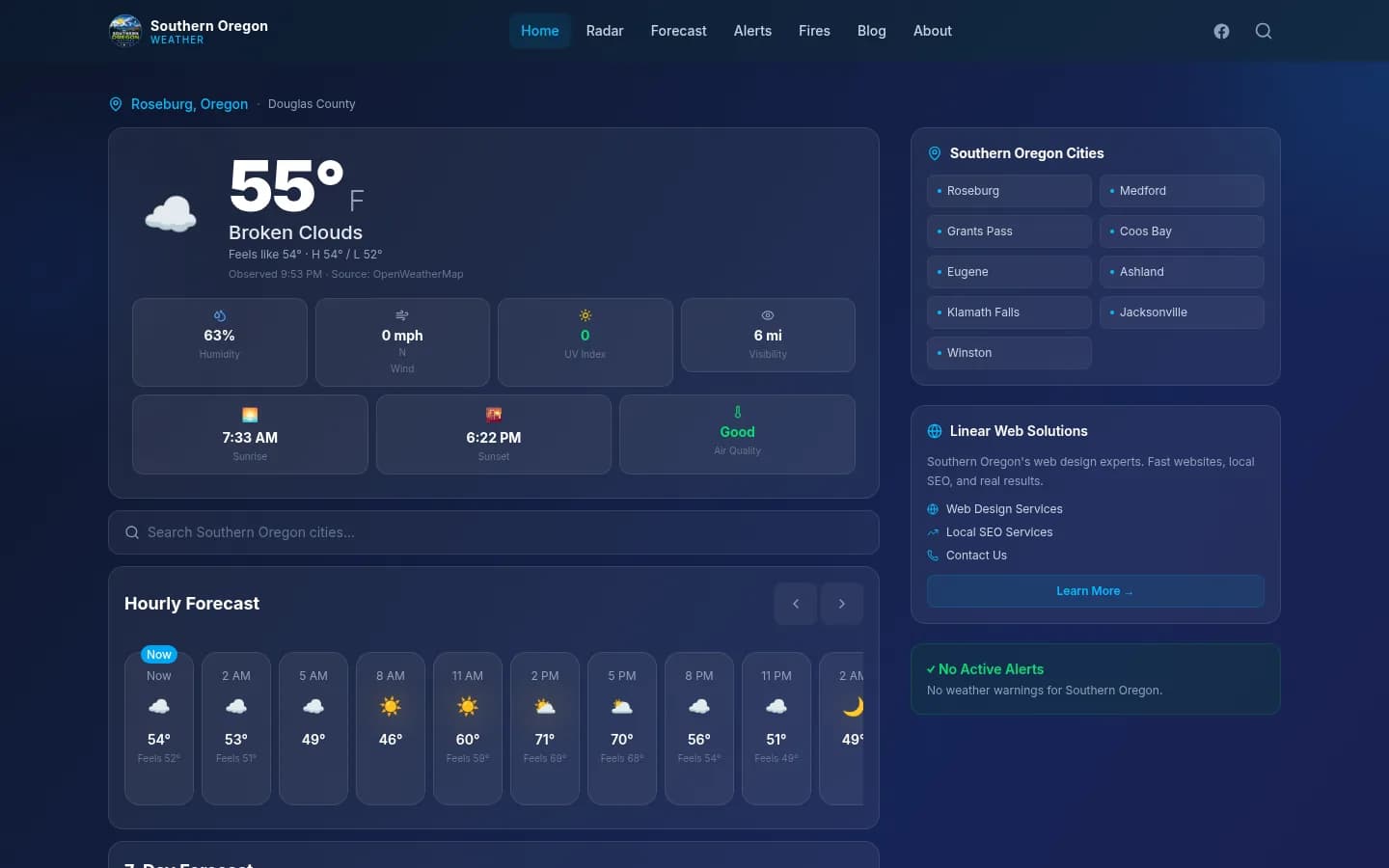Open the Fires page

point(814,31)
